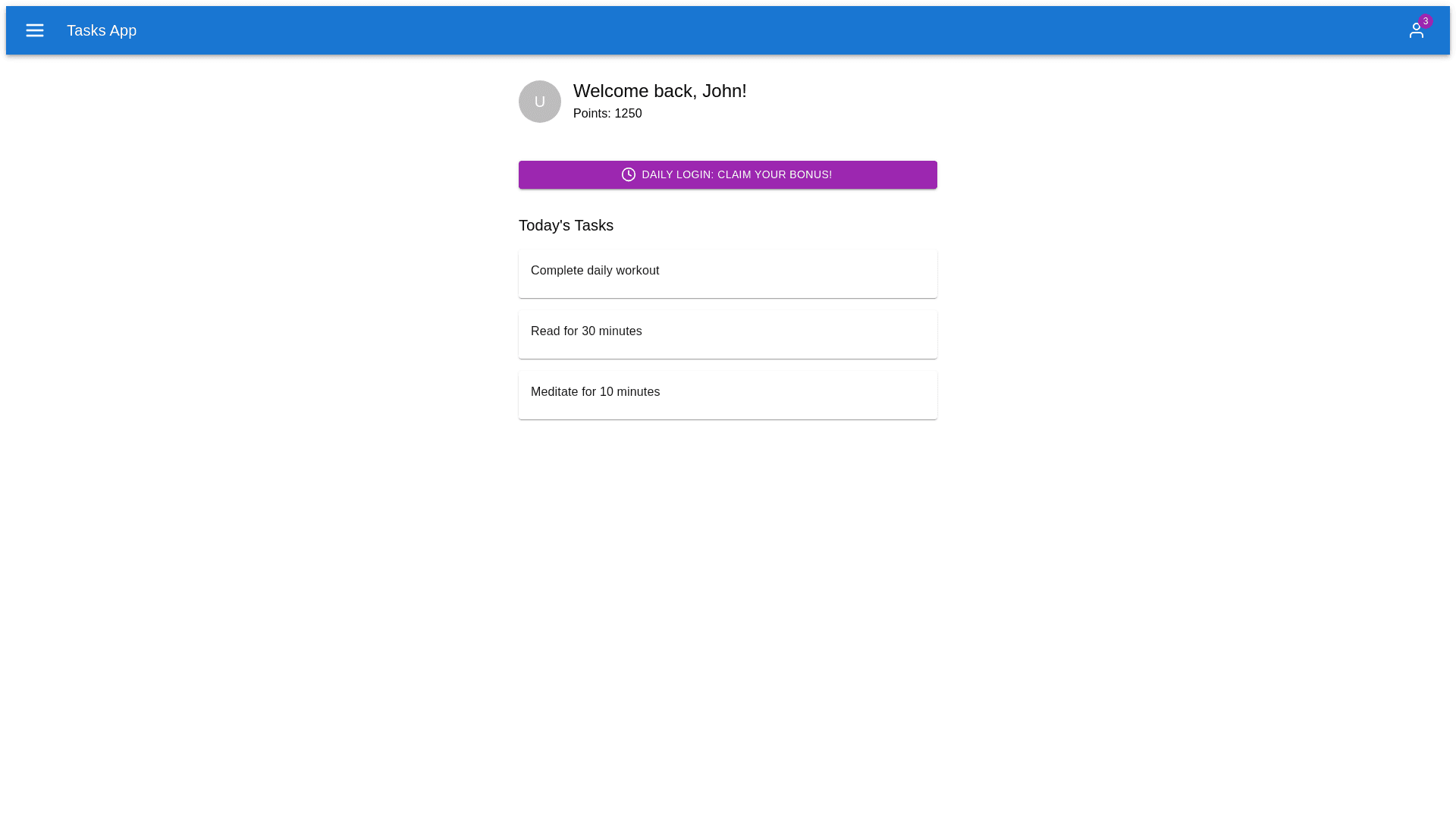Click the user profile icon in header
1456x819 pixels.
pyautogui.click(x=1415, y=31)
